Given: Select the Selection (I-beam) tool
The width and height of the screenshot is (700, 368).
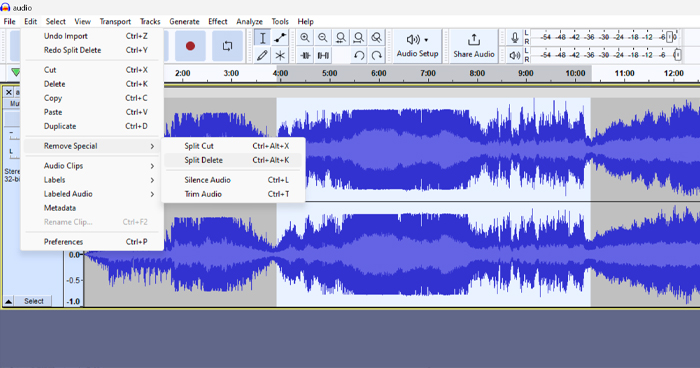Looking at the screenshot, I should point(262,38).
